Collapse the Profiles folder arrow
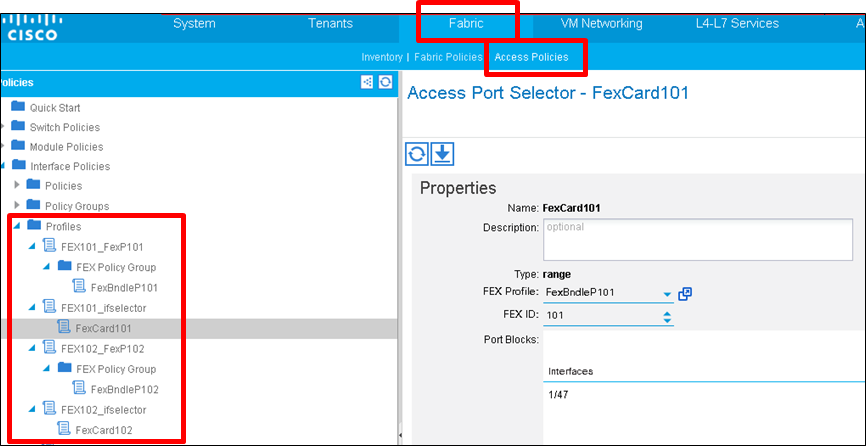Screen dimensions: 866x446 17,225
